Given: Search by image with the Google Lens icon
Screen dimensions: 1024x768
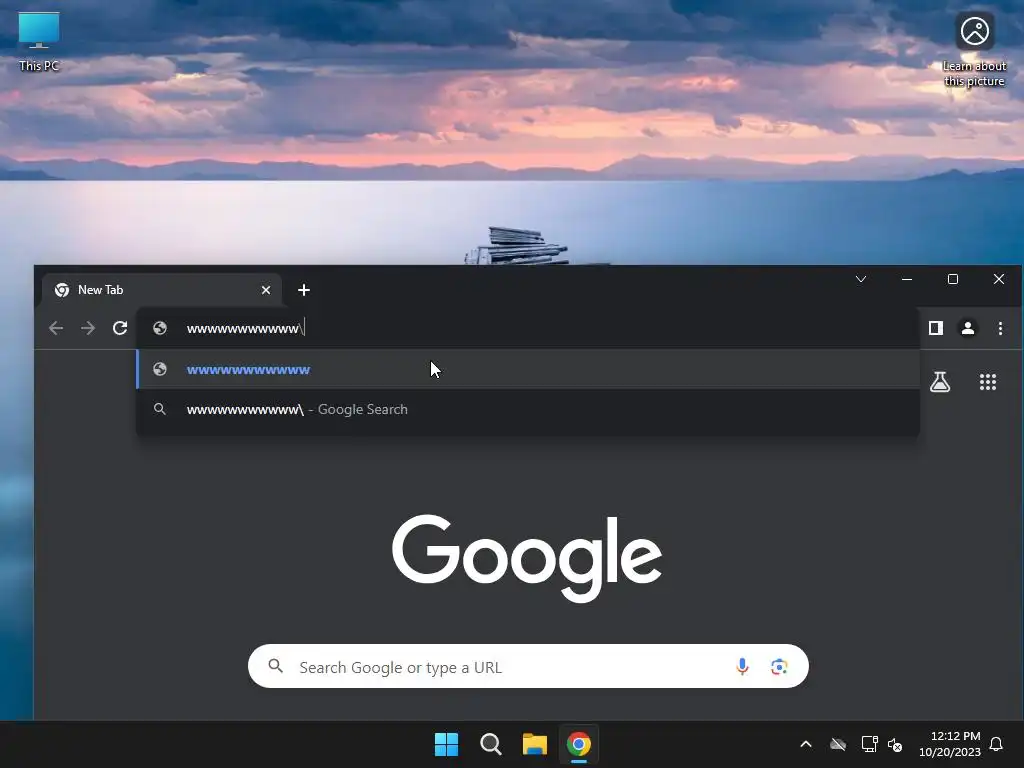Looking at the screenshot, I should pyautogui.click(x=778, y=666).
